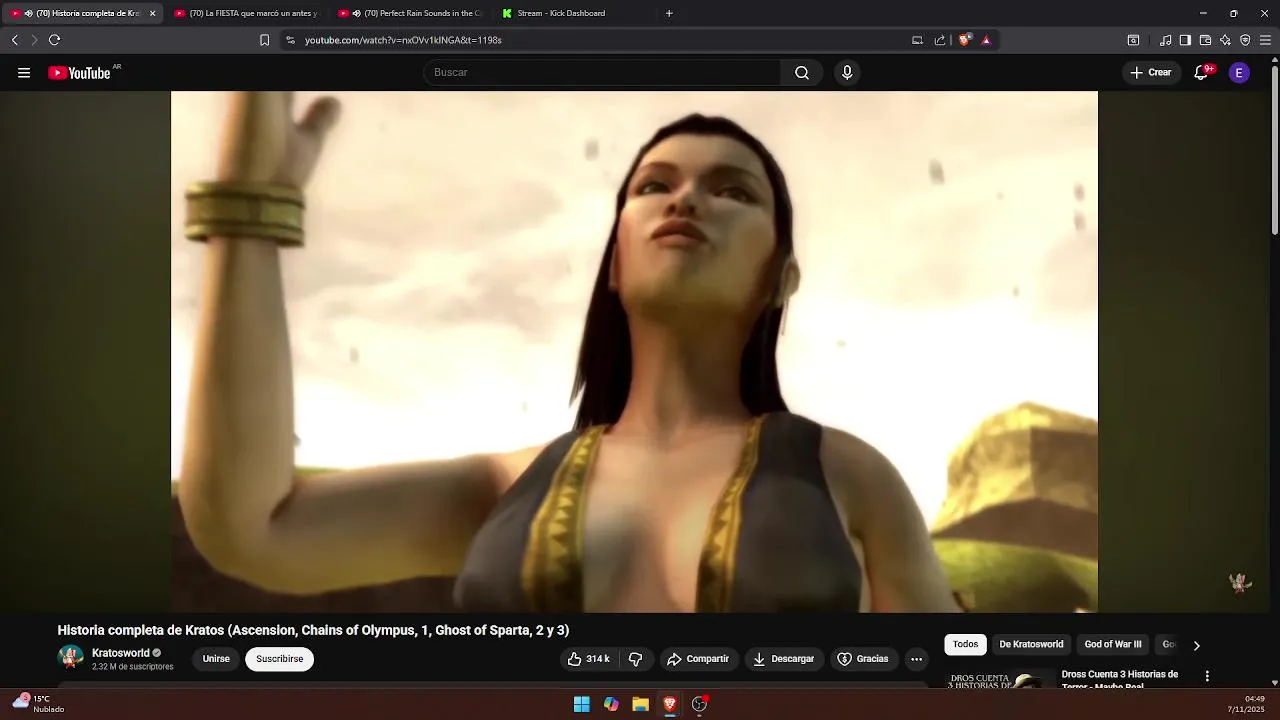Click the page vertical scrollbar

click(1275, 150)
